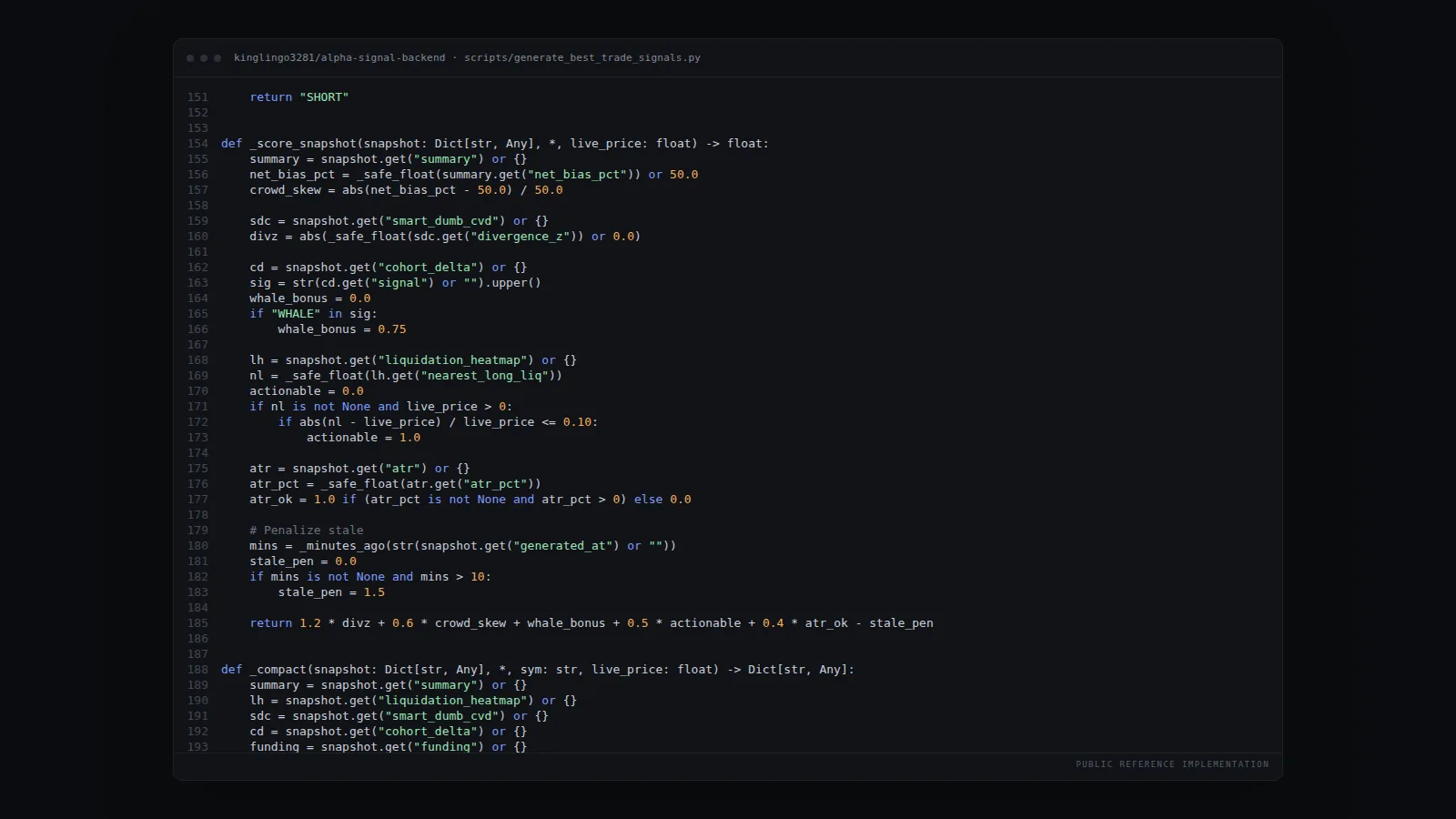Click the return "SHORT" statement
Viewport: 1456px width, 819px height.
click(x=299, y=97)
